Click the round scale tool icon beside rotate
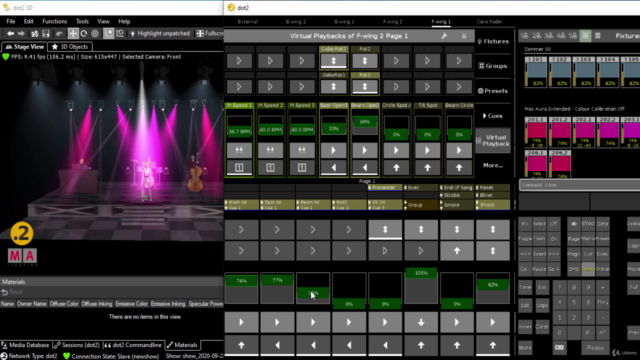This screenshot has height=360, width=640. [95, 33]
